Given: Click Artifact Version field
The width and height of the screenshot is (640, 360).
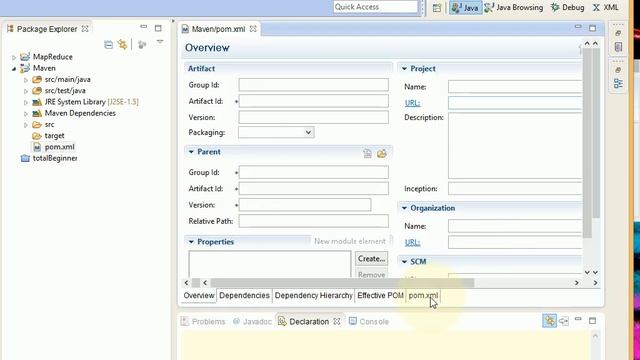Looking at the screenshot, I should click(x=313, y=118).
